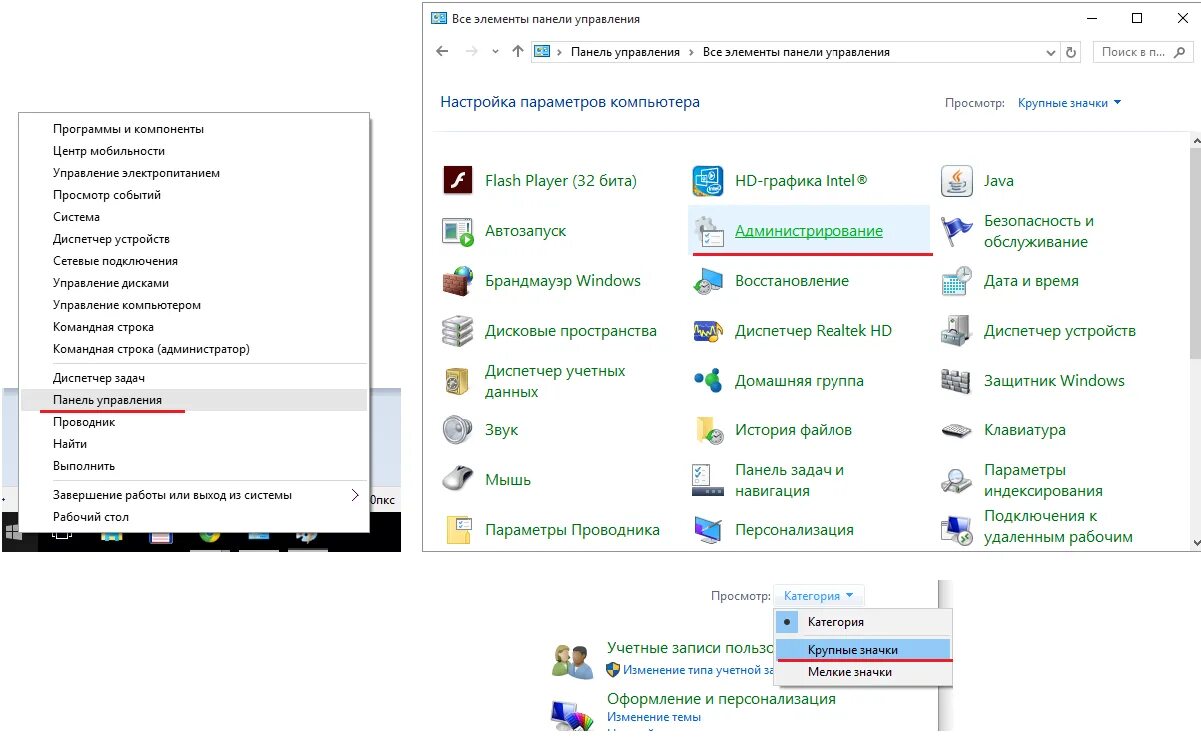This screenshot has height=740, width=1201.
Task: Select Управление электропитанием menu entry
Action: click(195, 173)
